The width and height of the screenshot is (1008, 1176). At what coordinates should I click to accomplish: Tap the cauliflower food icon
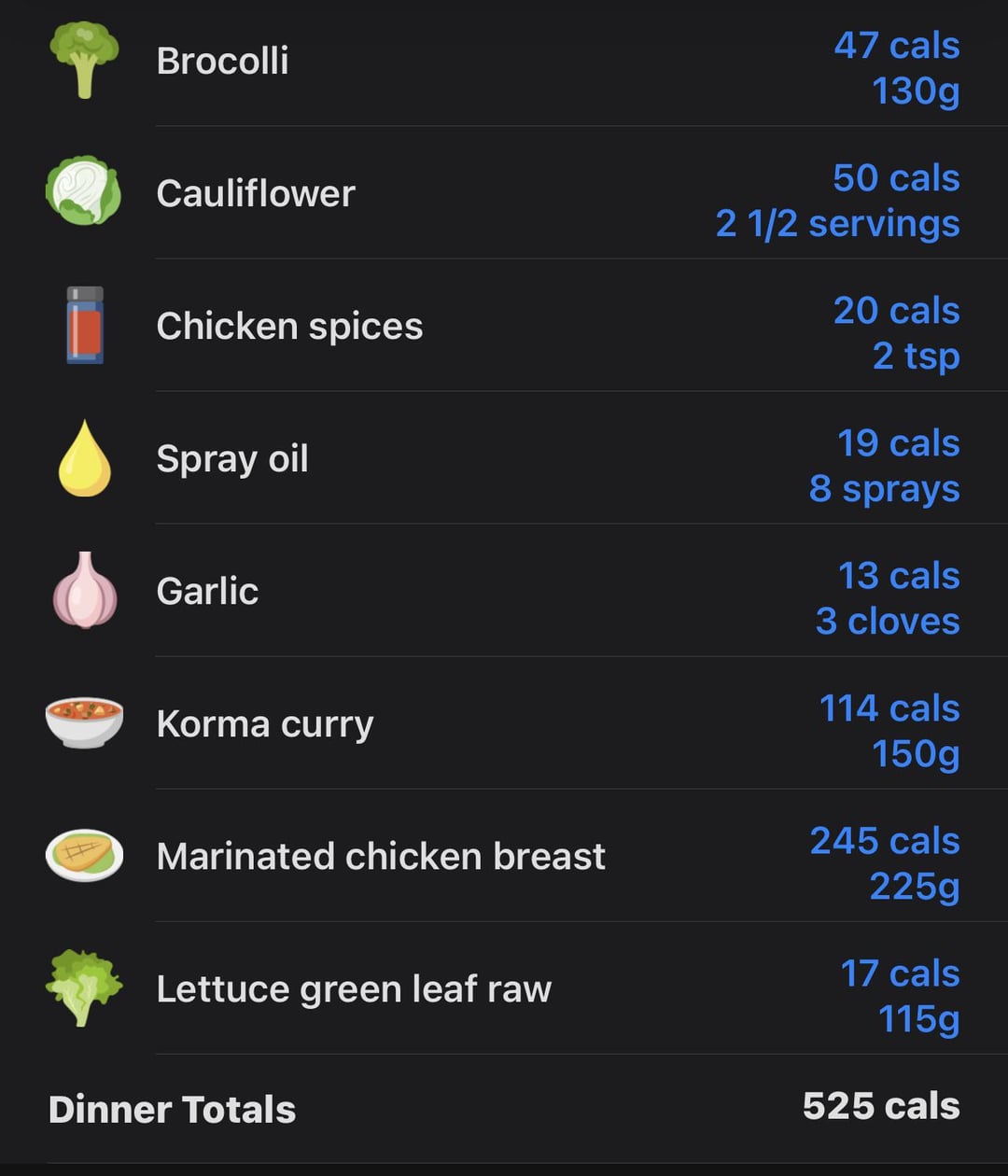click(x=84, y=191)
